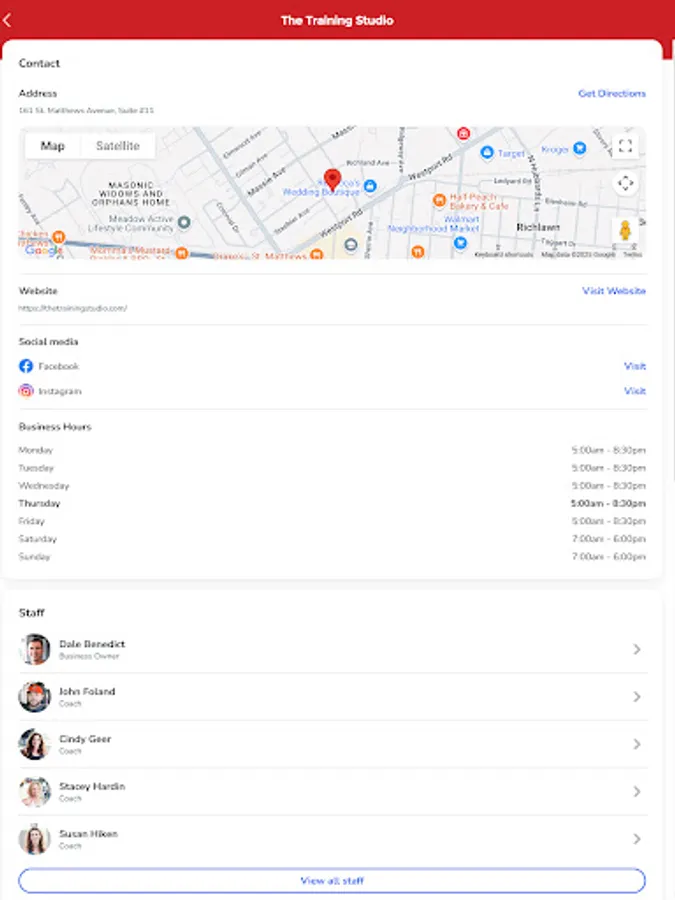
Task: Click View all staff button
Action: [x=332, y=880]
